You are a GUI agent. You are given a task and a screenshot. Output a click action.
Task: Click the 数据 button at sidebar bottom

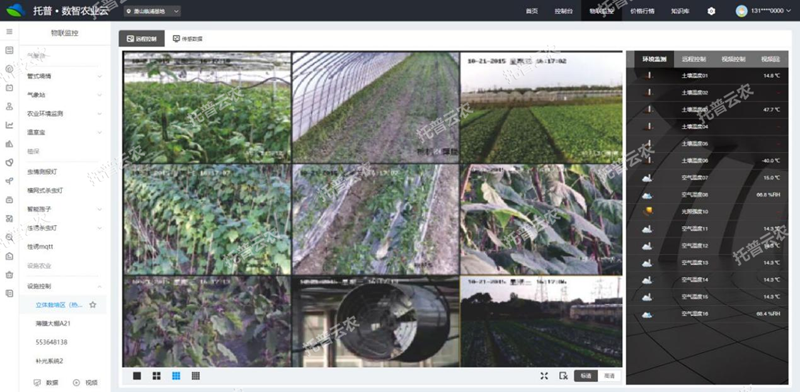(x=46, y=382)
